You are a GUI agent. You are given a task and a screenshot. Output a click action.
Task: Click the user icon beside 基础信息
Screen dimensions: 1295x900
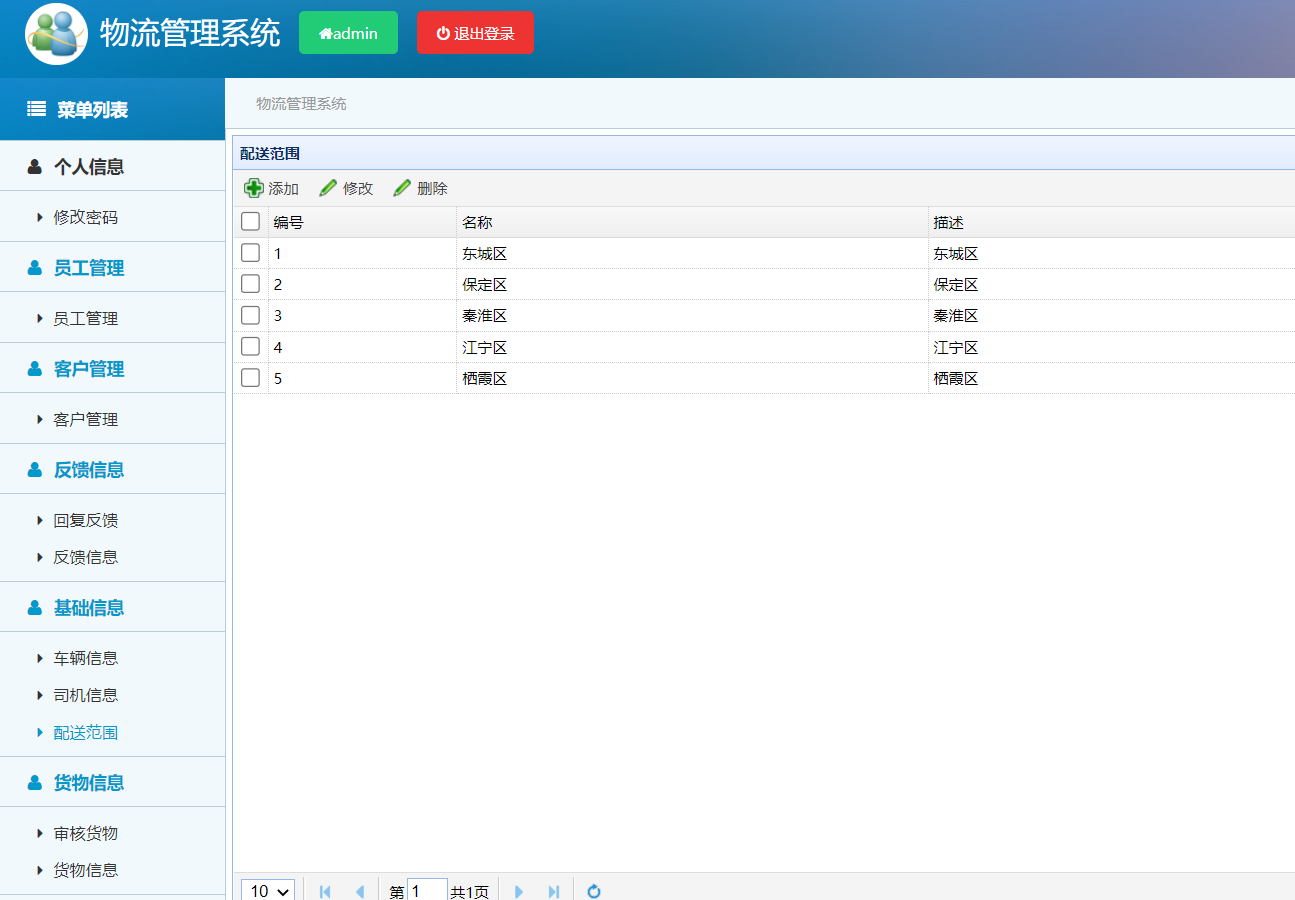coord(35,607)
